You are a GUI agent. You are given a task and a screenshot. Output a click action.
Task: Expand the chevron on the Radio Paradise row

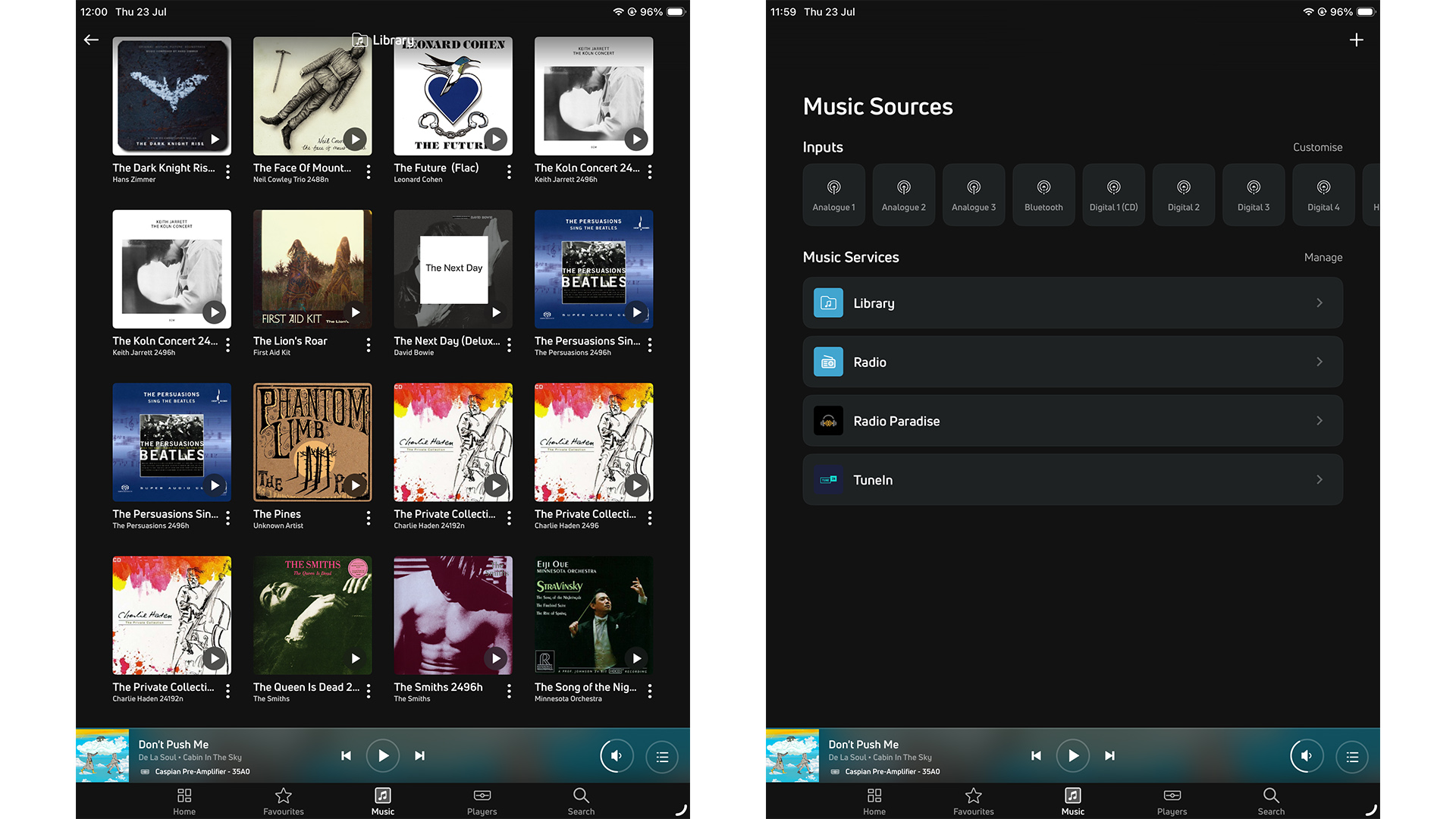[1319, 421]
